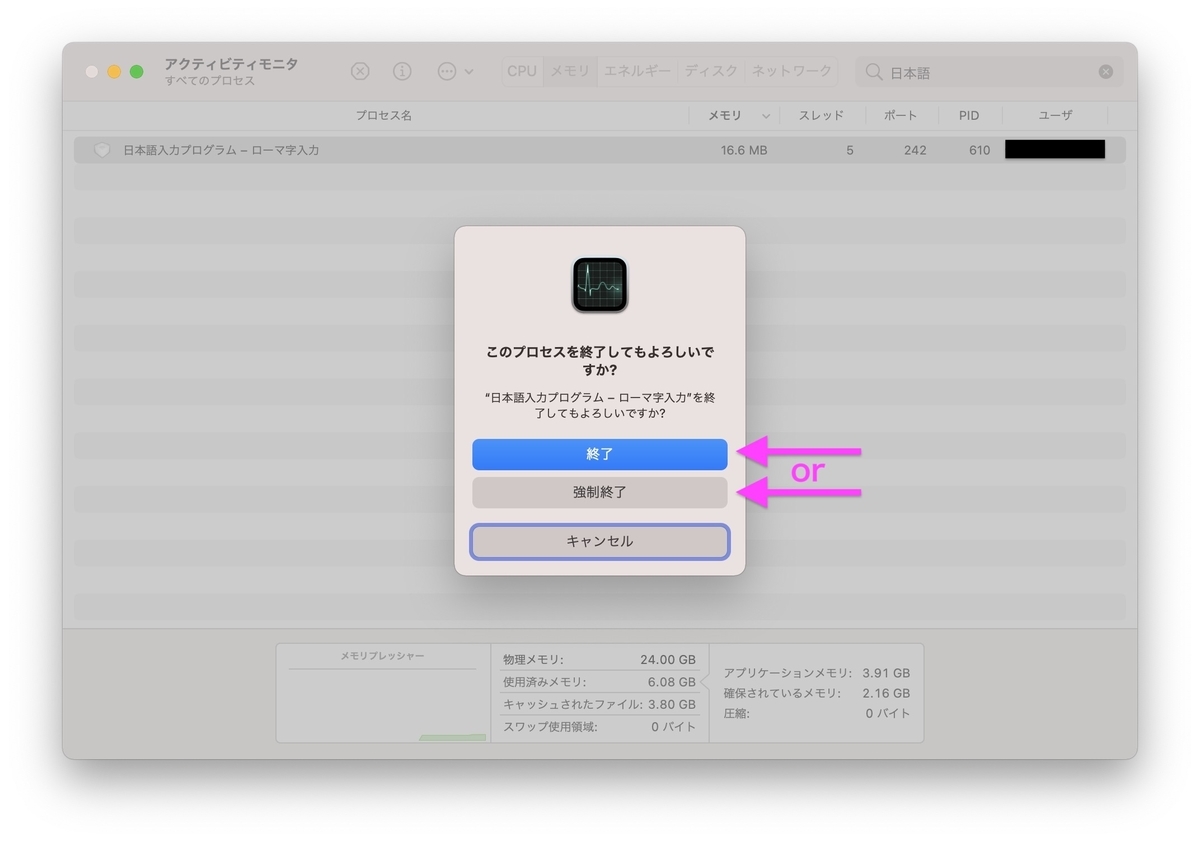1200x842 pixels.
Task: Switch to the メモリ tab
Action: [570, 71]
